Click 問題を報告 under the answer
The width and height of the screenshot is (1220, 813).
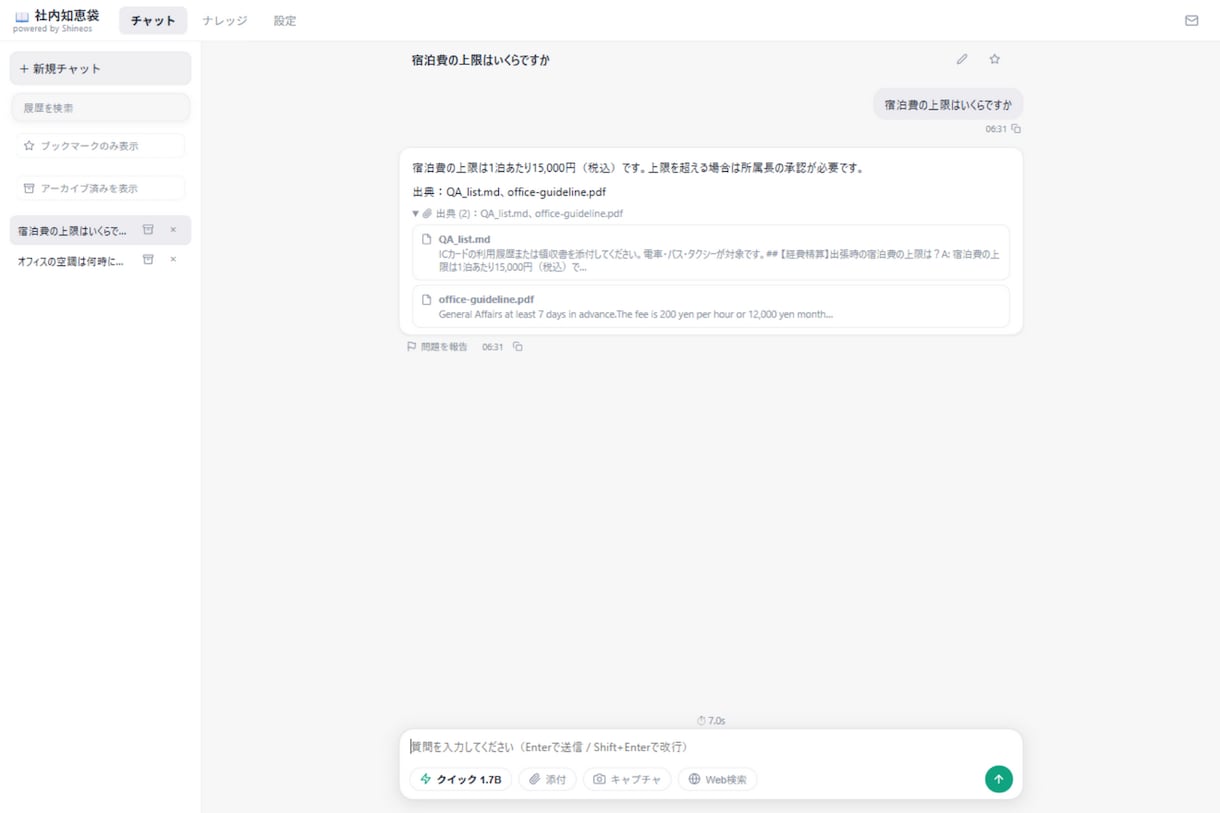[x=437, y=347]
